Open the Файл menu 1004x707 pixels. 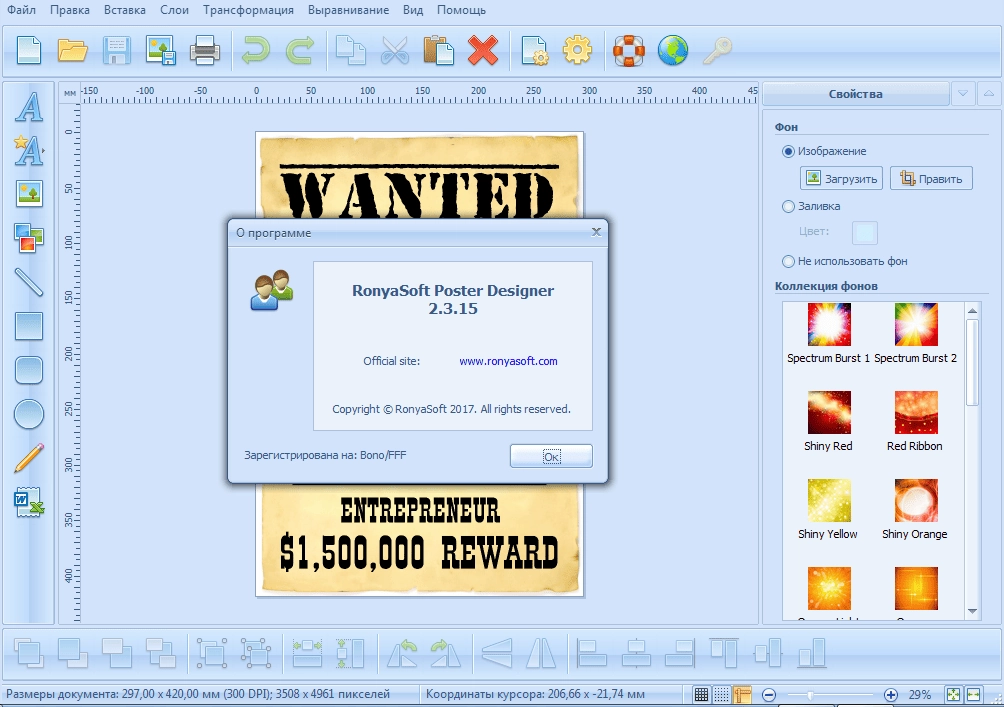[21, 10]
